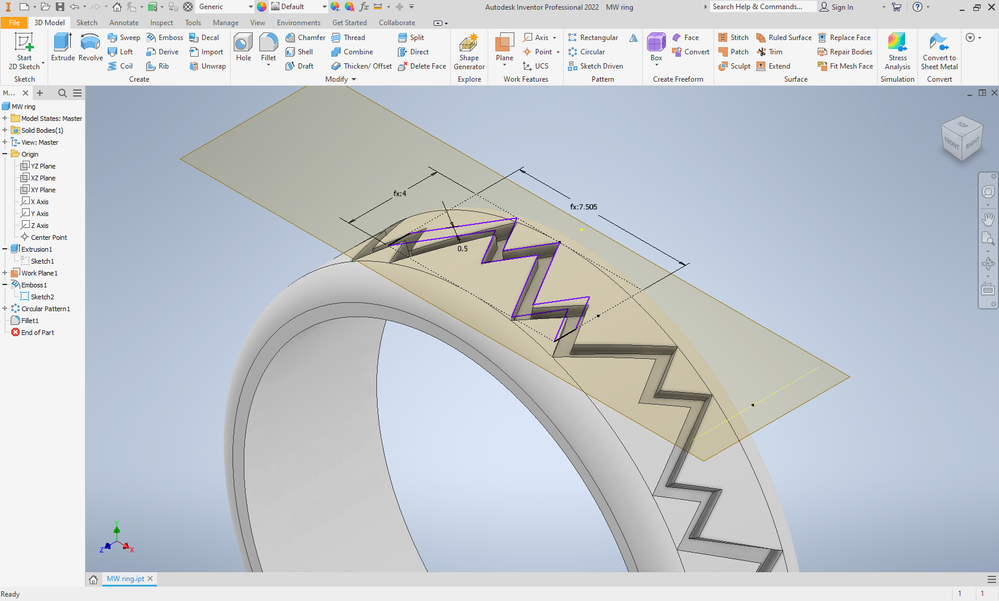This screenshot has width=999, height=601.
Task: Collapse the Origin folder
Action: [5, 154]
